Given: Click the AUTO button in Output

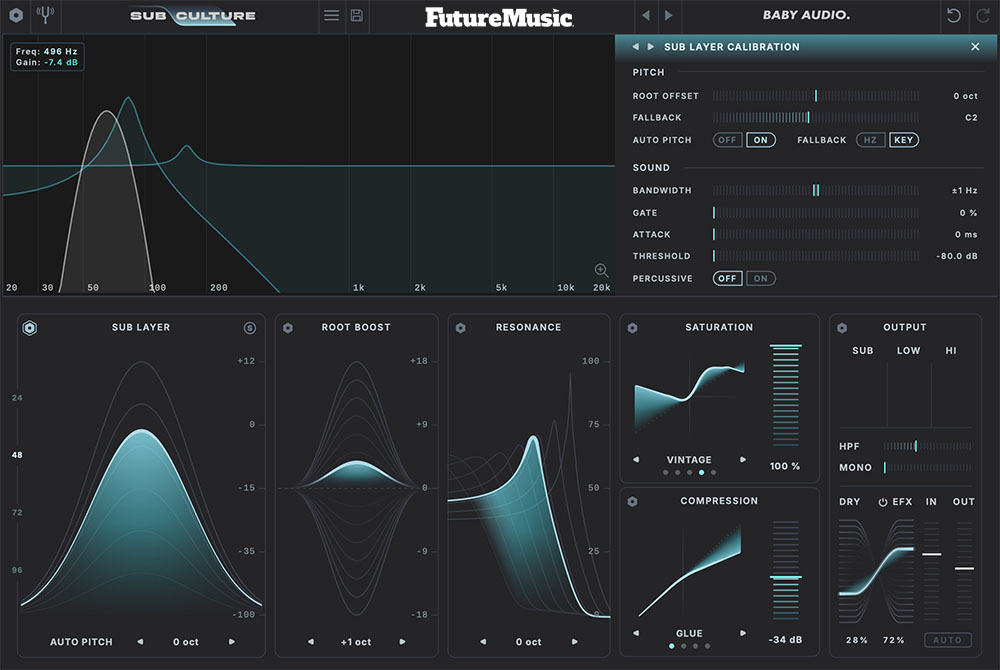Looking at the screenshot, I should click(948, 640).
